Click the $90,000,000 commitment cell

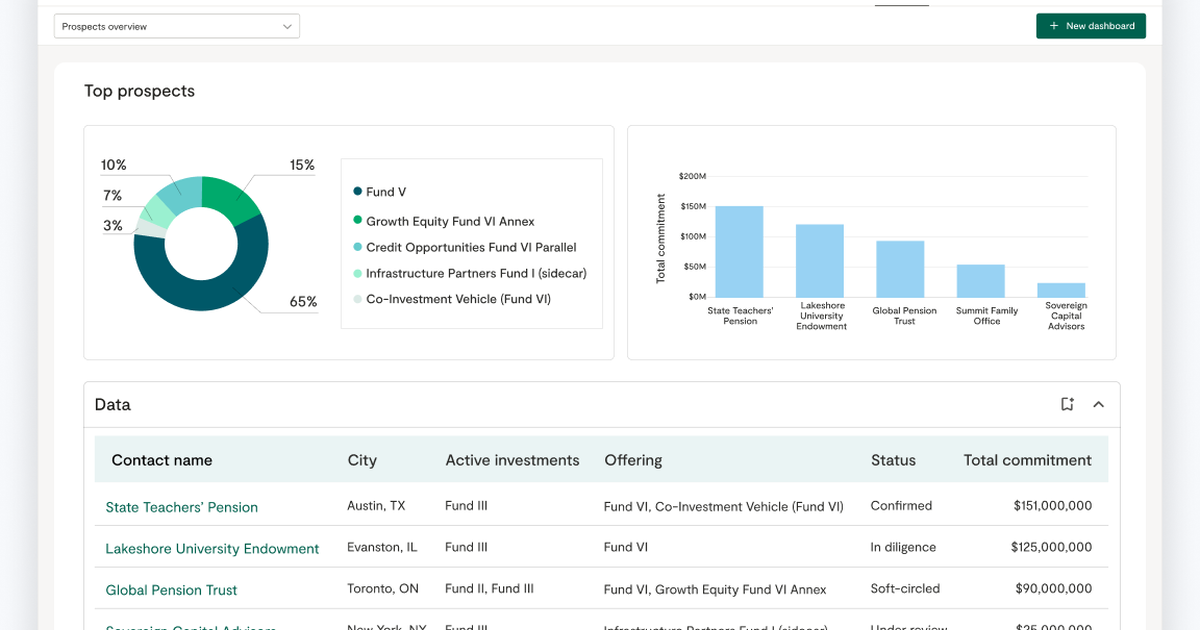pos(1054,589)
